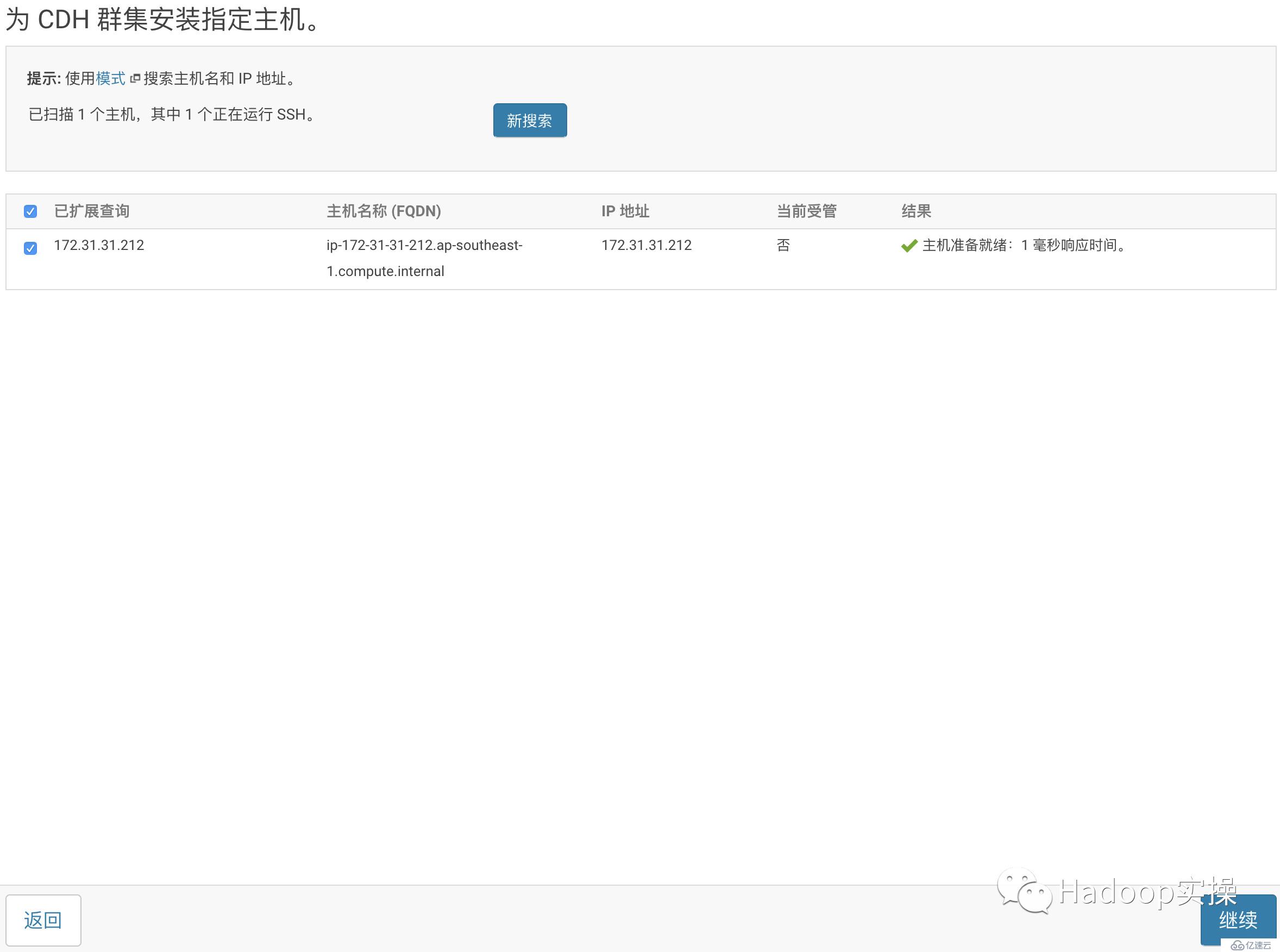Click the 主机名称 (FQDN) column header
1280x952 pixels.
(384, 211)
